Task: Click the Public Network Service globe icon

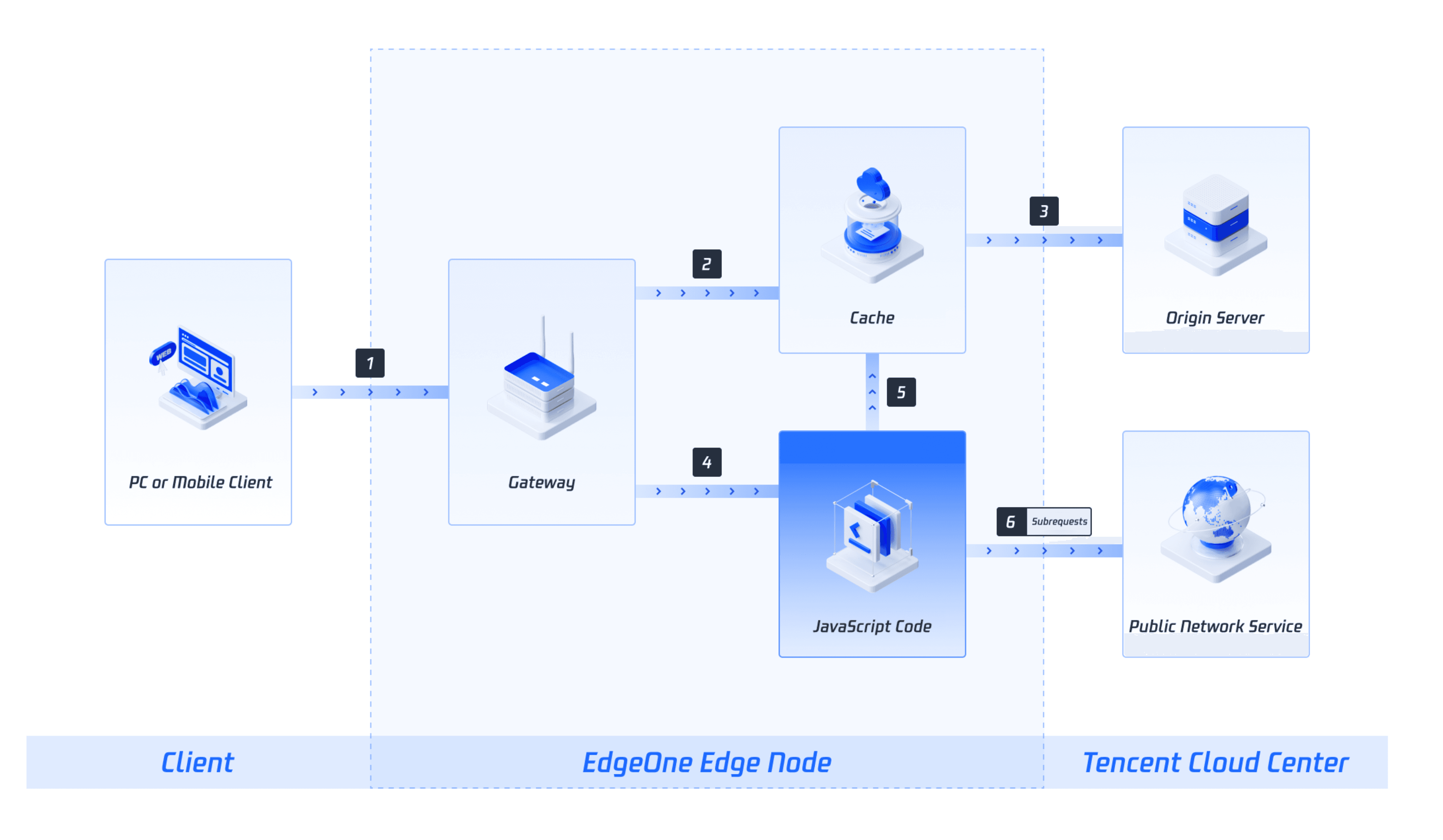Action: coord(1216,529)
